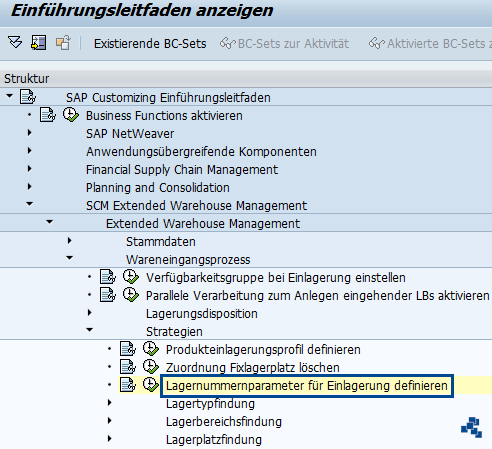
Task: Select Business Functions aktivieren entry
Action: click(164, 116)
